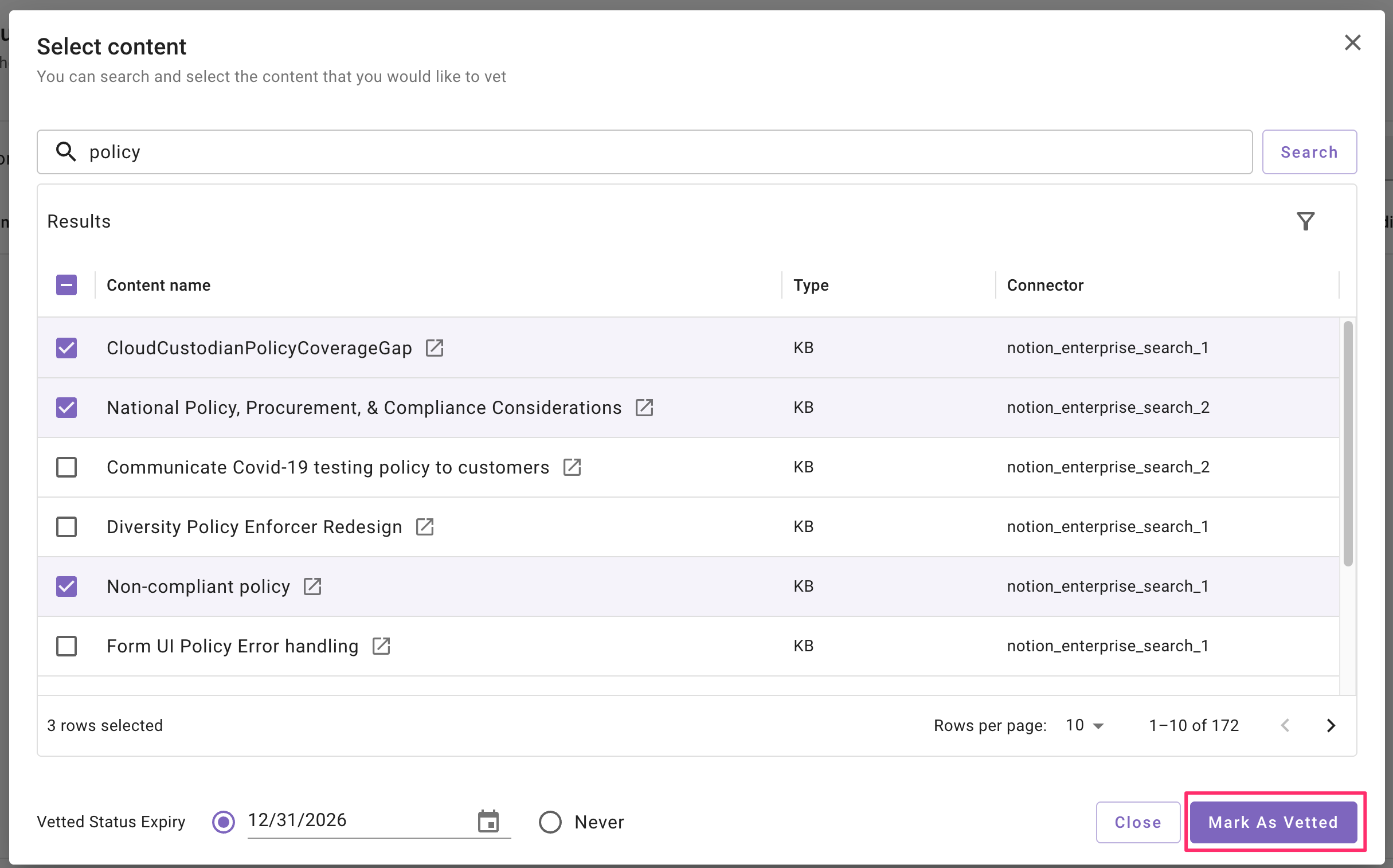Open National Policy document external link icon

[x=644, y=408]
